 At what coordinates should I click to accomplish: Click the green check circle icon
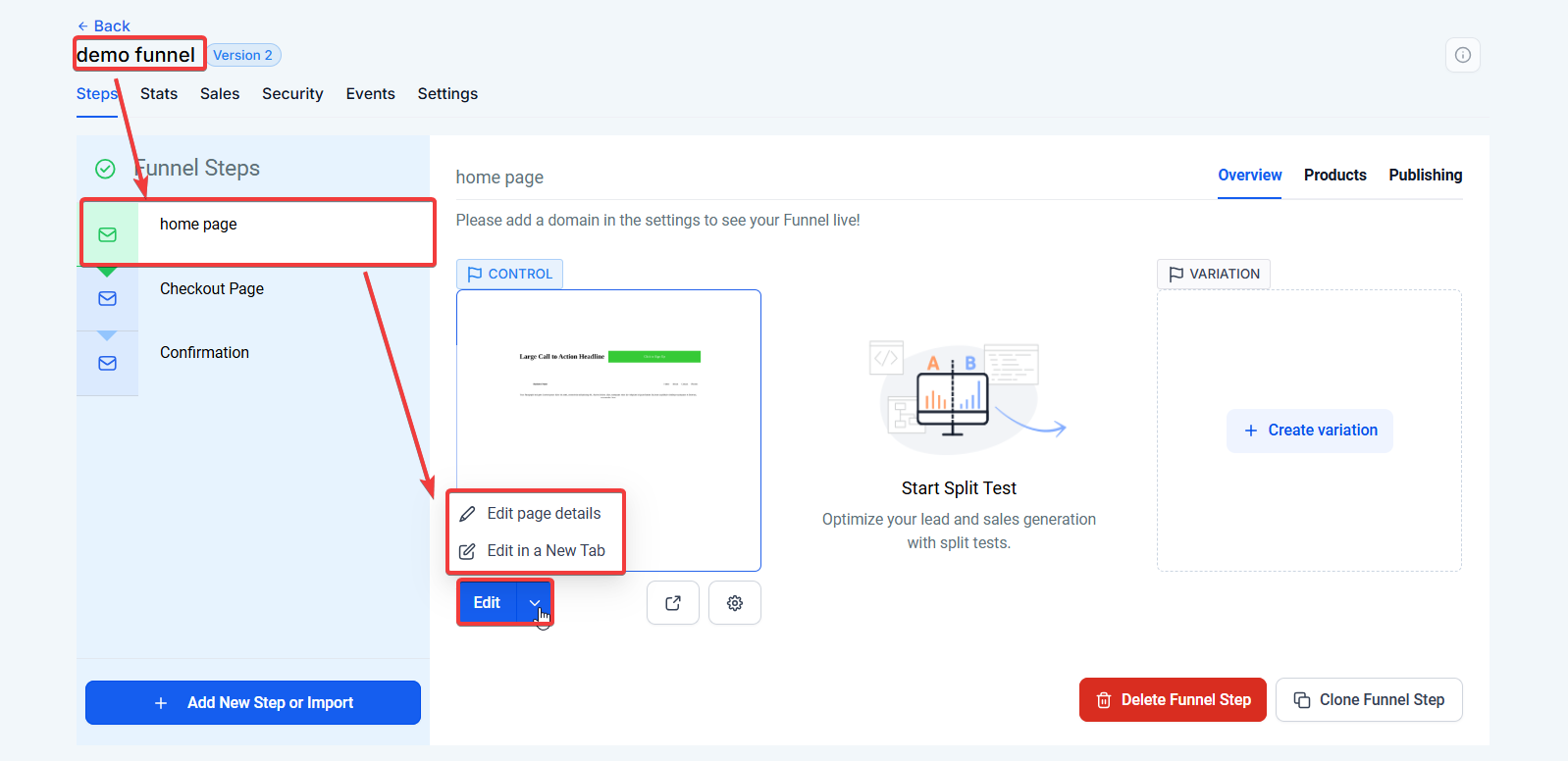tap(105, 169)
